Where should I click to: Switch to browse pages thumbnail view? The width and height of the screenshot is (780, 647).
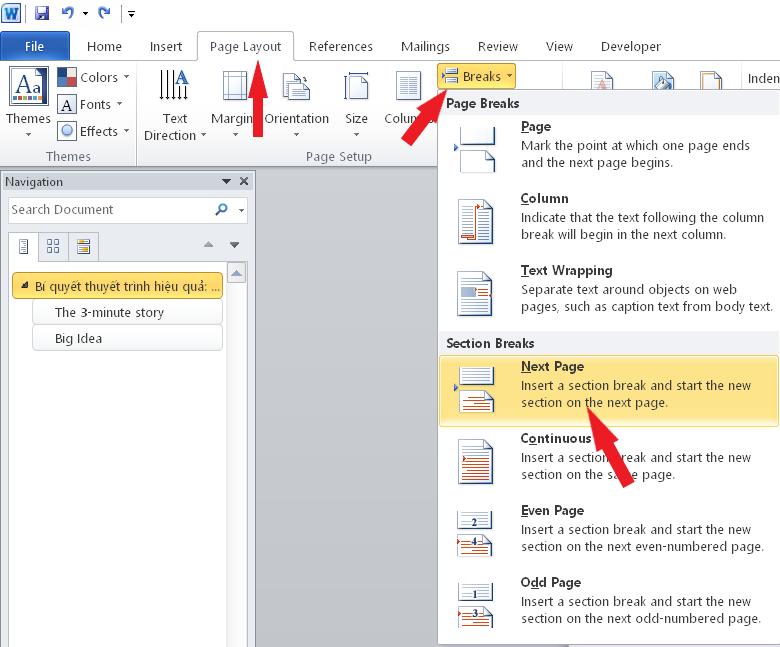(53, 246)
